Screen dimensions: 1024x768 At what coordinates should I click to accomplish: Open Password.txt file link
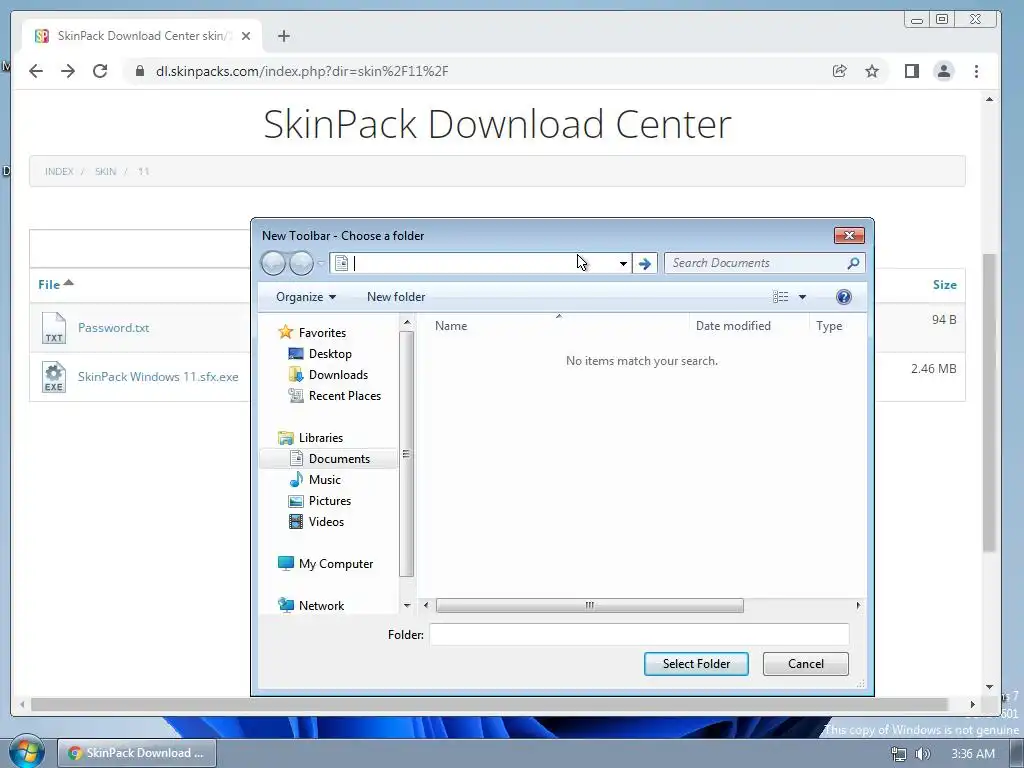(114, 328)
